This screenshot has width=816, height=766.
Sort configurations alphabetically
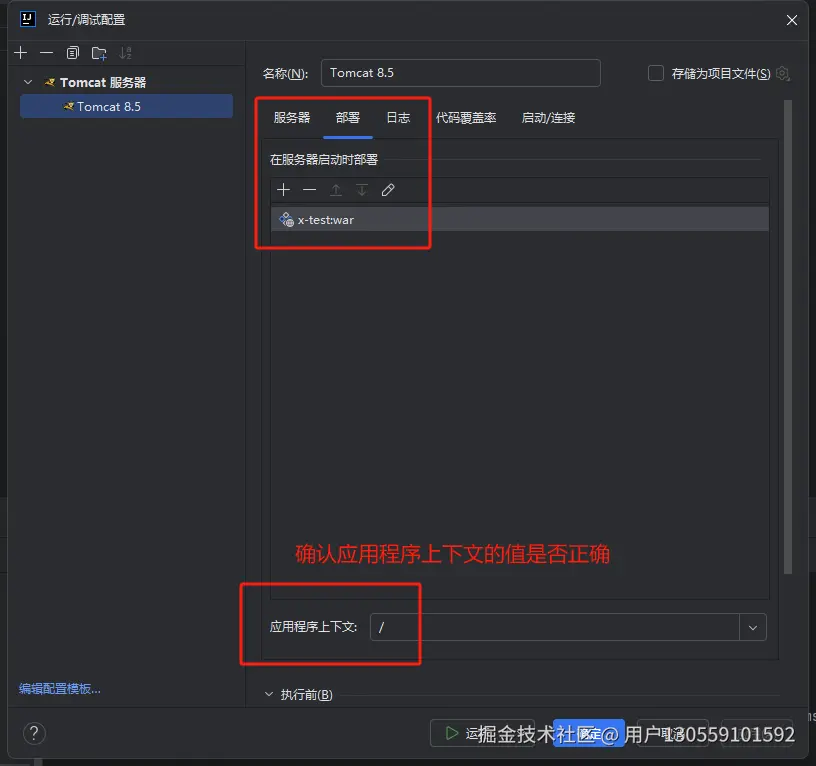125,53
